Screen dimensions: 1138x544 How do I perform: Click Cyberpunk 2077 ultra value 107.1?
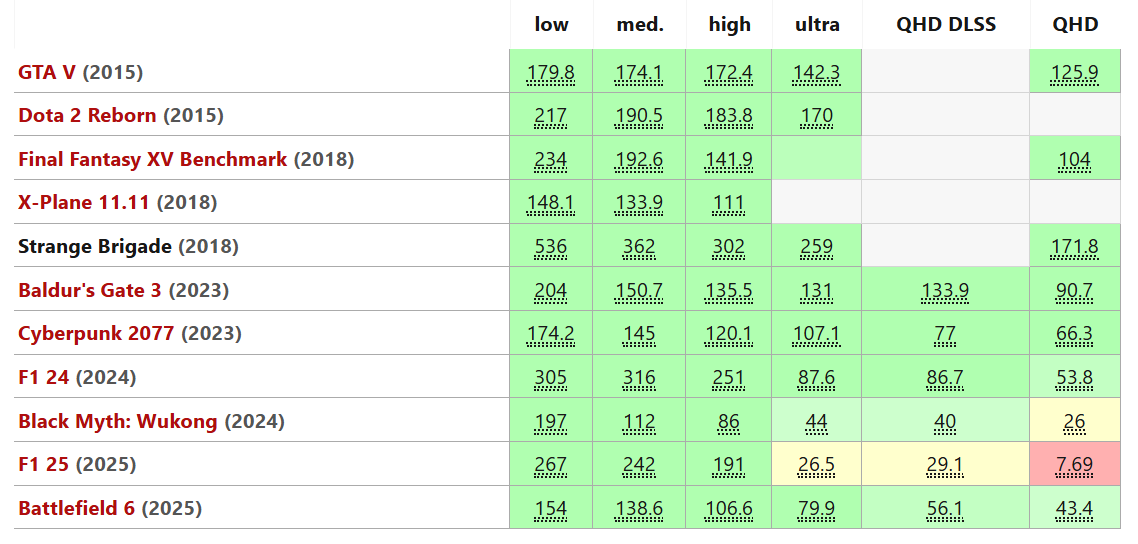click(x=817, y=334)
